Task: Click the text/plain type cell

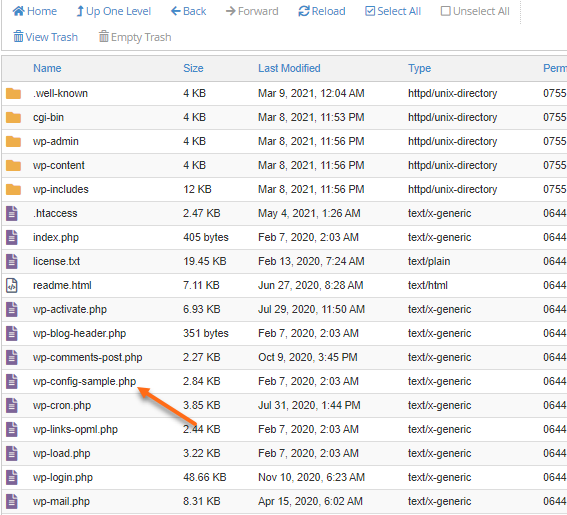Action: coord(429,261)
